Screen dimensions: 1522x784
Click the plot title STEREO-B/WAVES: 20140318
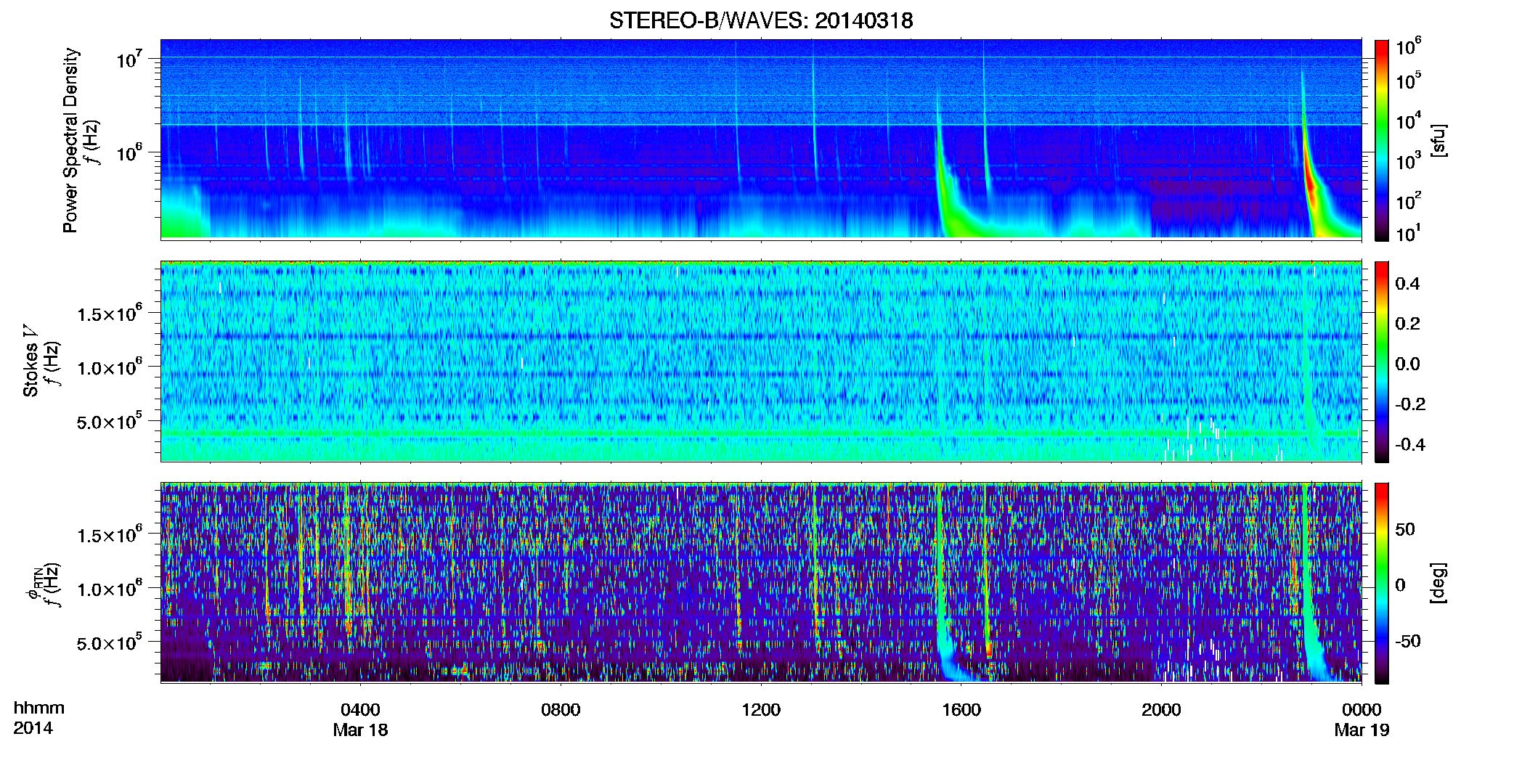pos(761,20)
